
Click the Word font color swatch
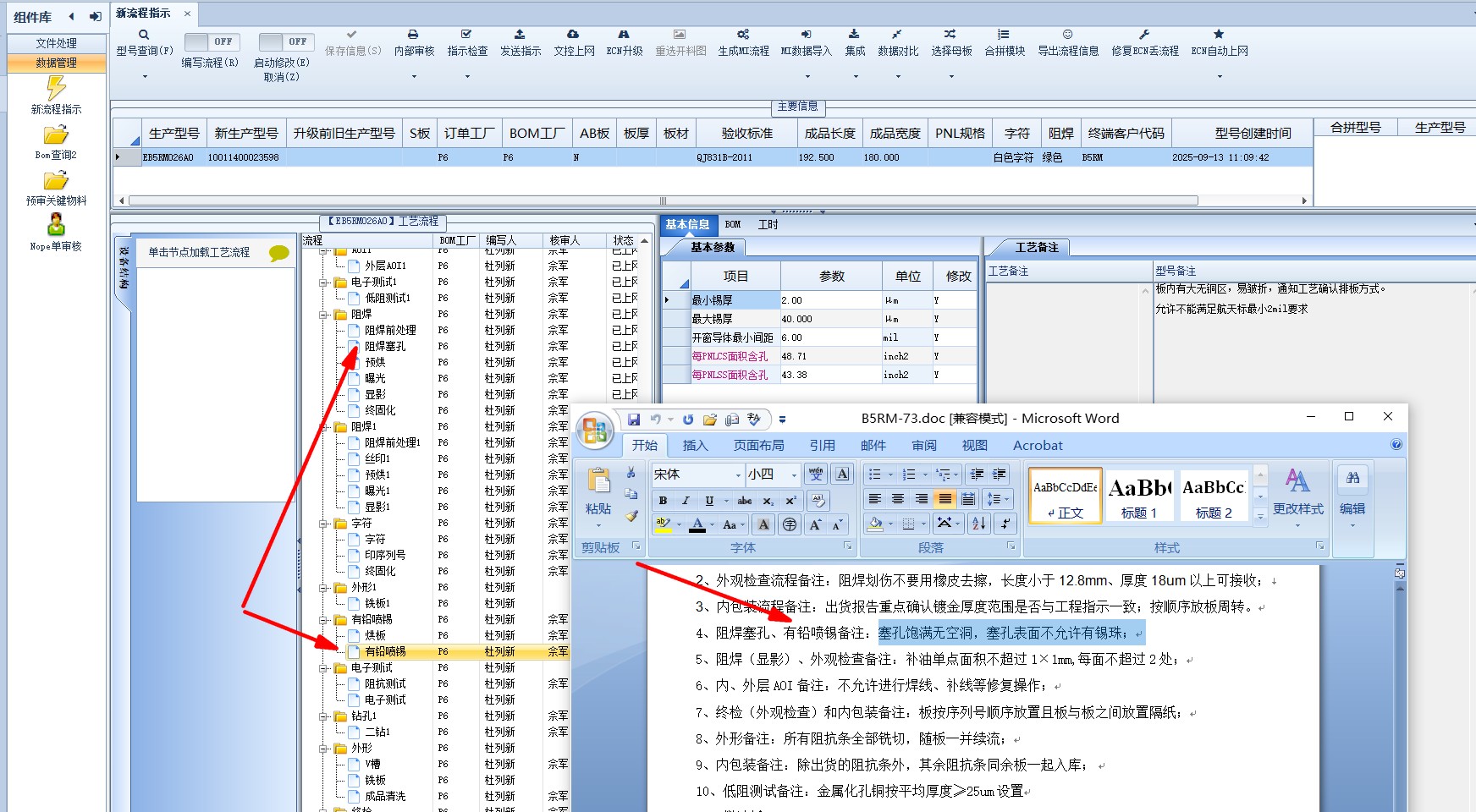point(697,524)
